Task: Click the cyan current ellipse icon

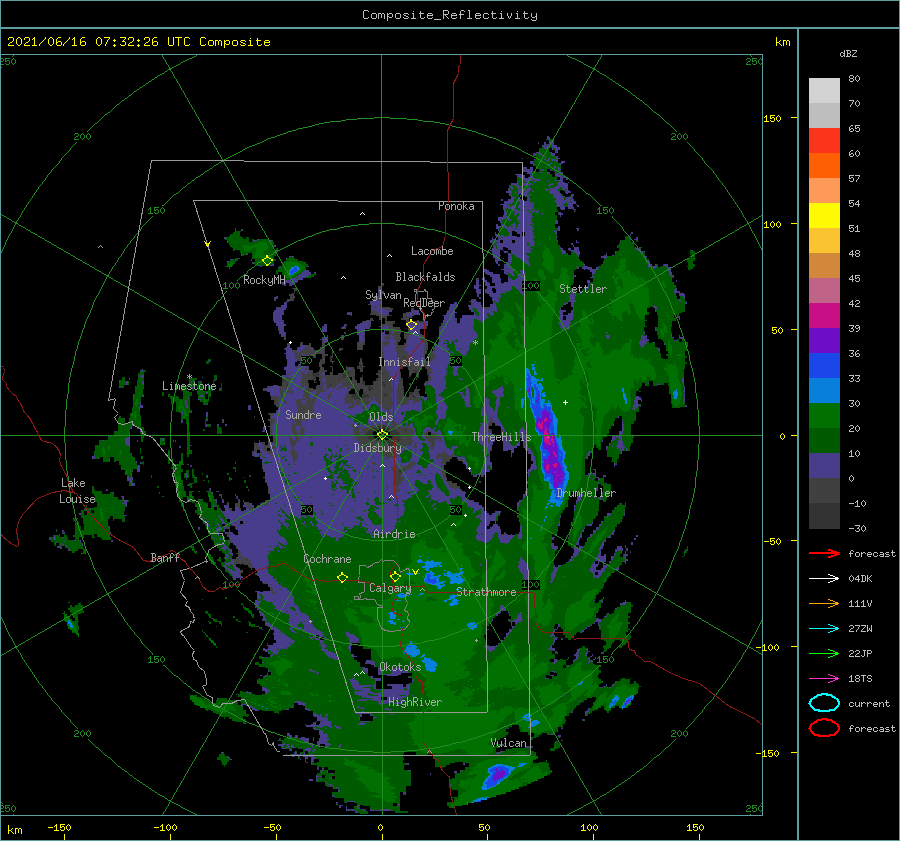Action: coord(824,703)
